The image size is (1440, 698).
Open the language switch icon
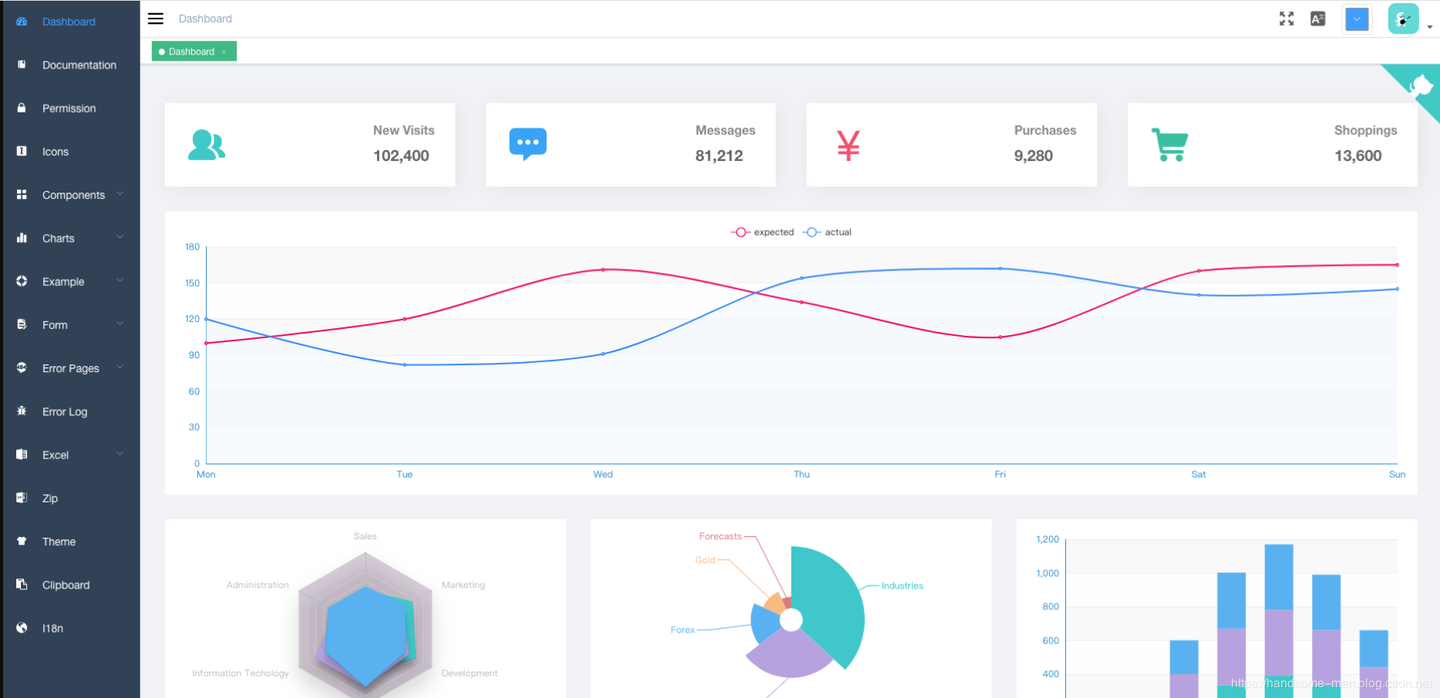pos(1318,19)
